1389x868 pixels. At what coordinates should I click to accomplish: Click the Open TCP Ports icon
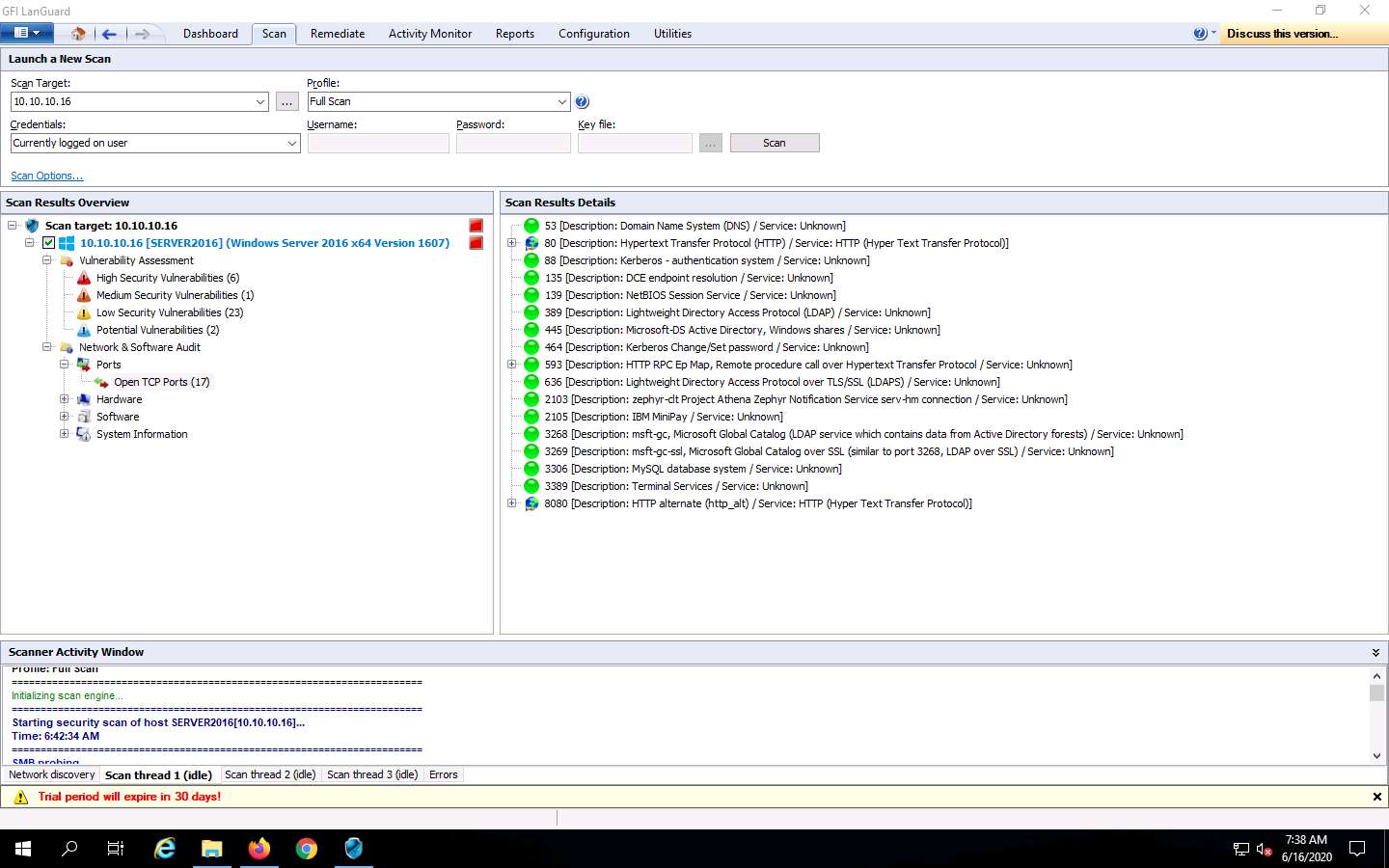tap(101, 382)
